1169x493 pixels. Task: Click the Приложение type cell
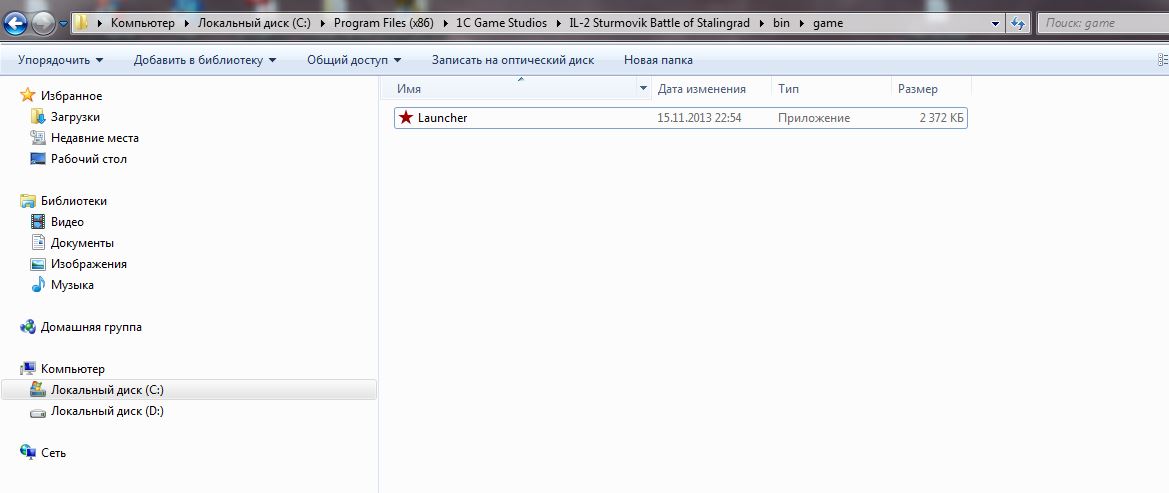tap(814, 118)
